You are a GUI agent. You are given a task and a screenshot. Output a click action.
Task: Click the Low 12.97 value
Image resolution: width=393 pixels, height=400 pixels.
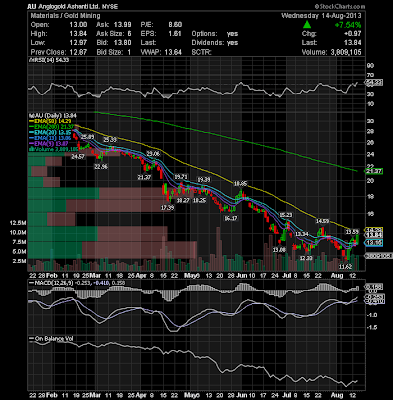[79, 43]
